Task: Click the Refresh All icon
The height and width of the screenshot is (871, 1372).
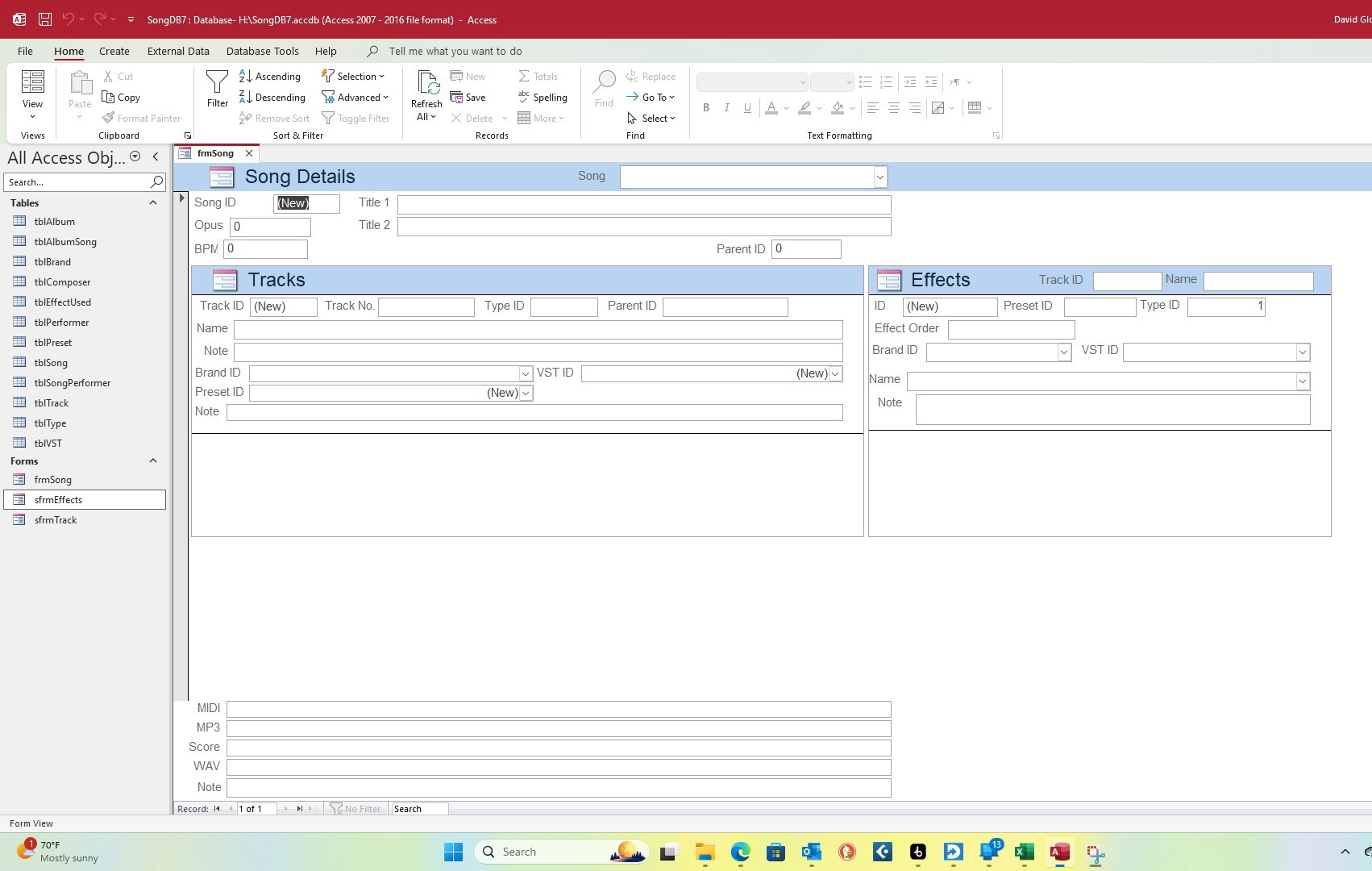Action: click(x=426, y=84)
